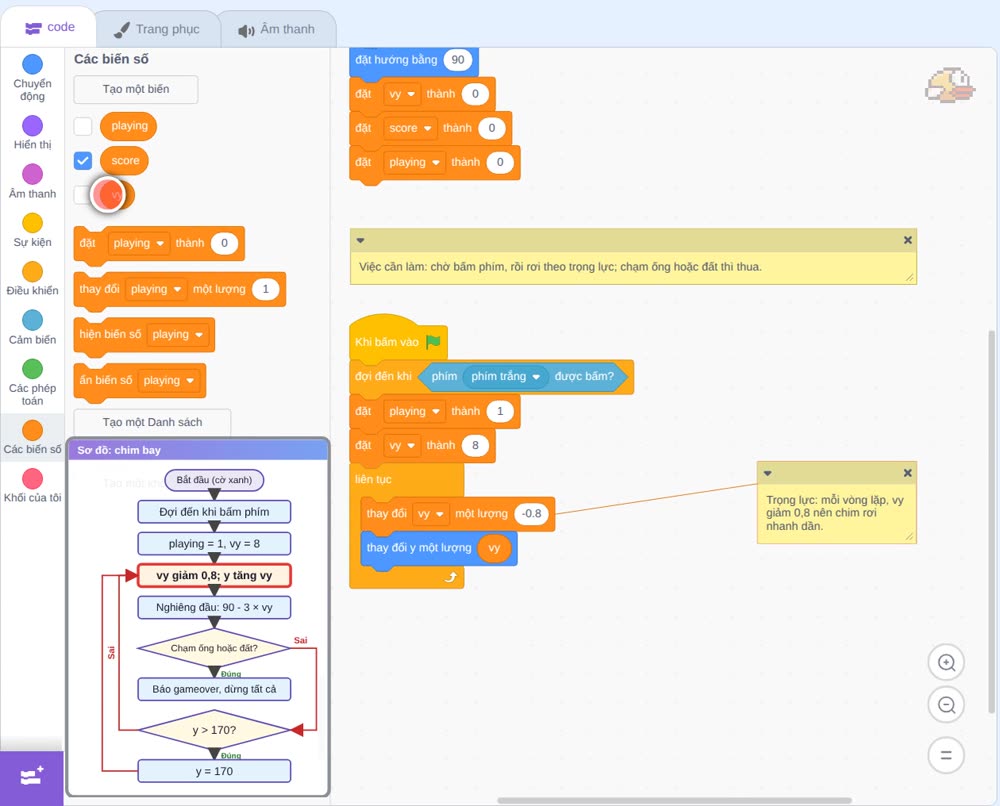Switch to the Trang phục tab
Screen dimensions: 1000x806
pyautogui.click(x=157, y=29)
